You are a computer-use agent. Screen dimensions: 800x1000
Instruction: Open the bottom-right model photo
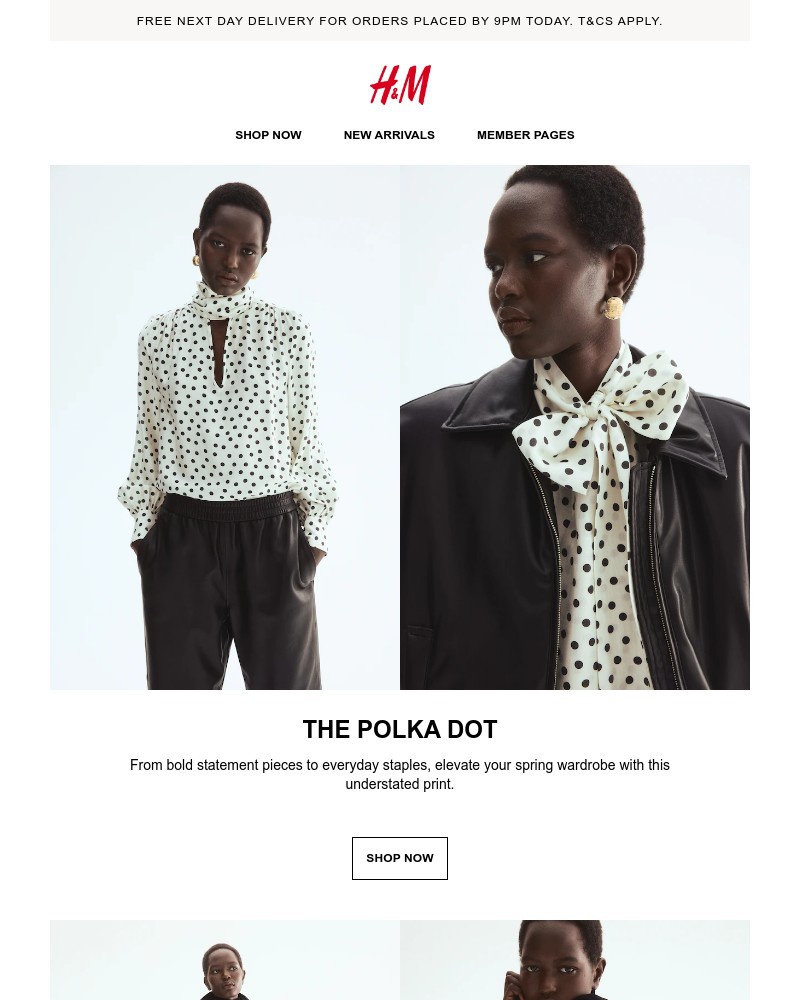(x=575, y=960)
